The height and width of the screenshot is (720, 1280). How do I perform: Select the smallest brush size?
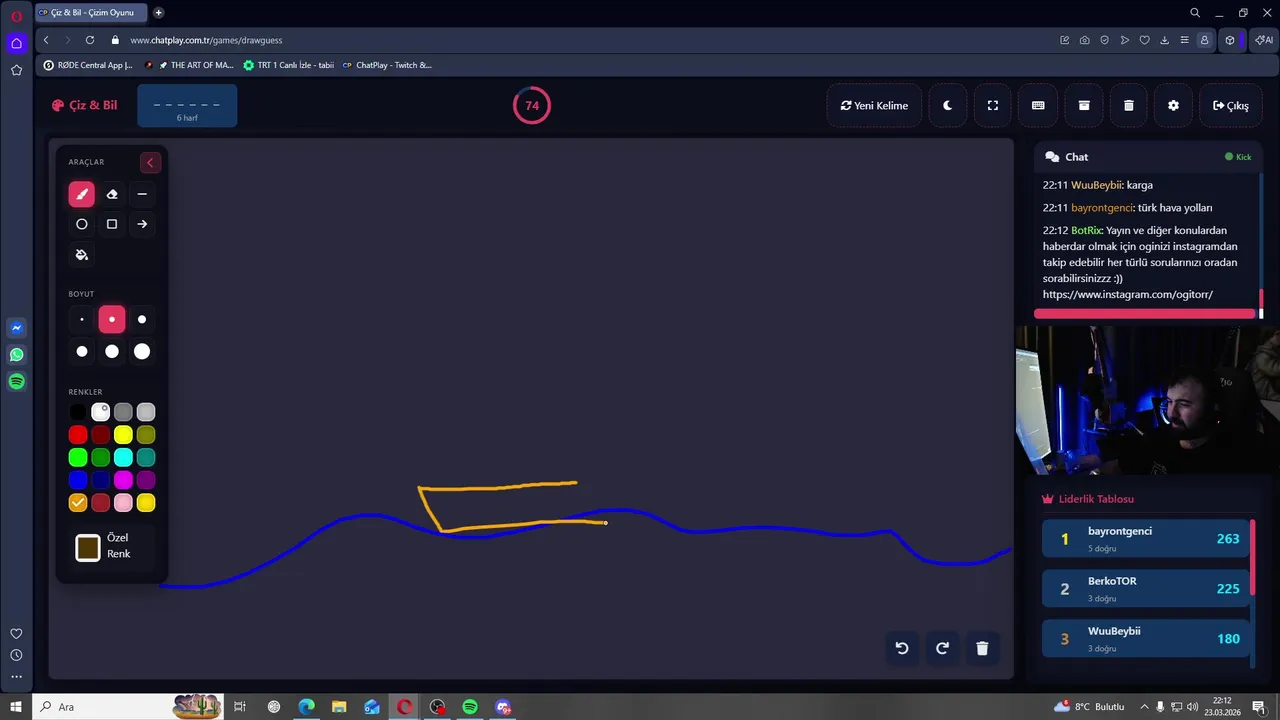[x=82, y=320]
